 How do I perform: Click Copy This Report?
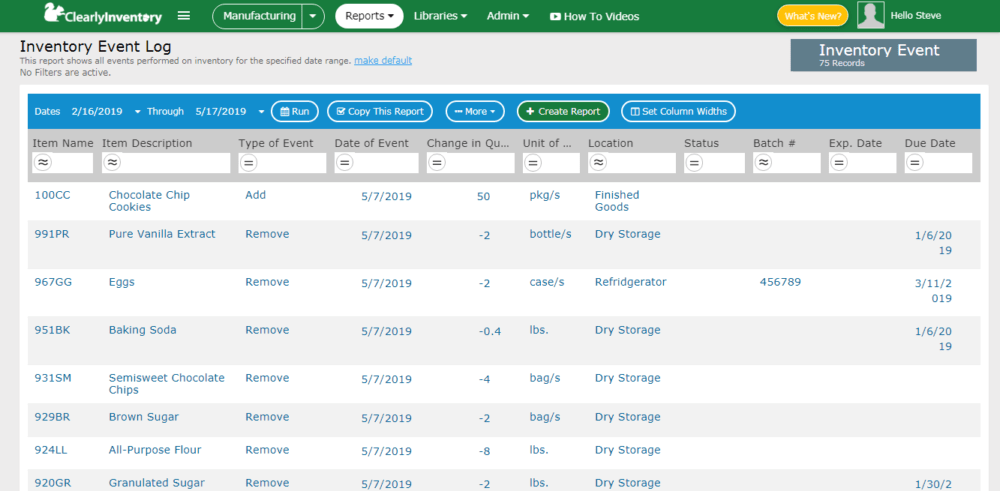pyautogui.click(x=380, y=112)
